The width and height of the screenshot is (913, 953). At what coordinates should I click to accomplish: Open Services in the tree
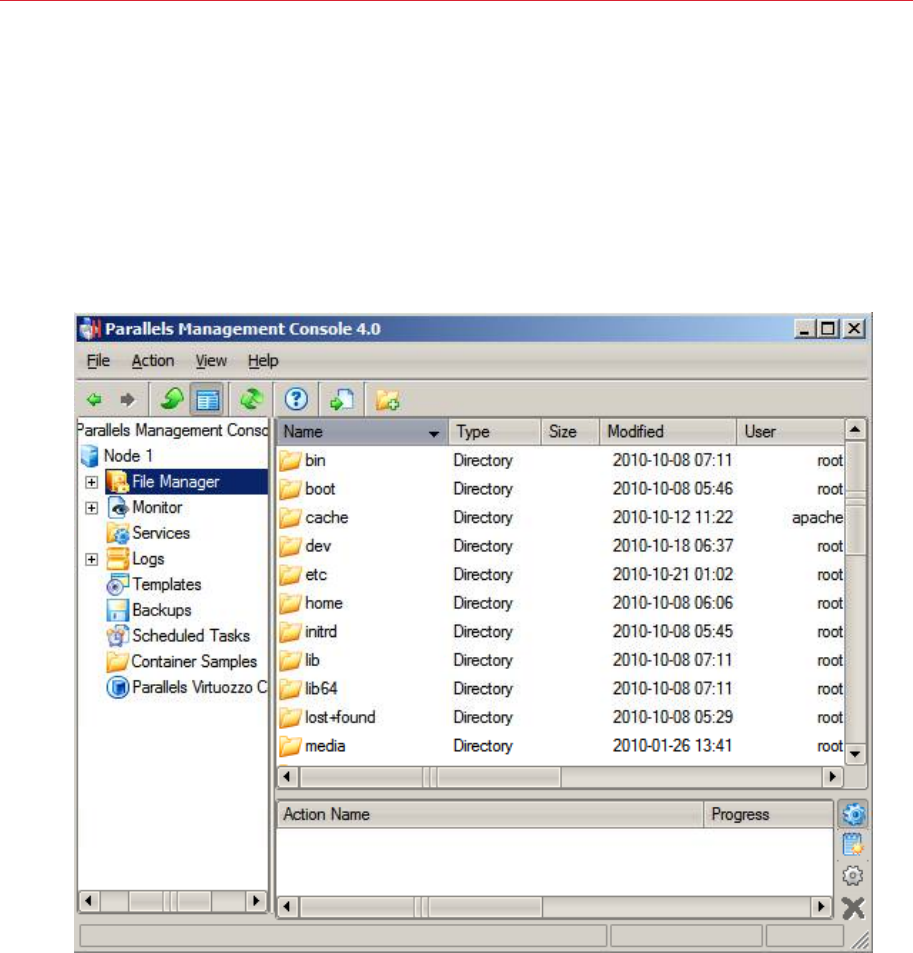(161, 533)
